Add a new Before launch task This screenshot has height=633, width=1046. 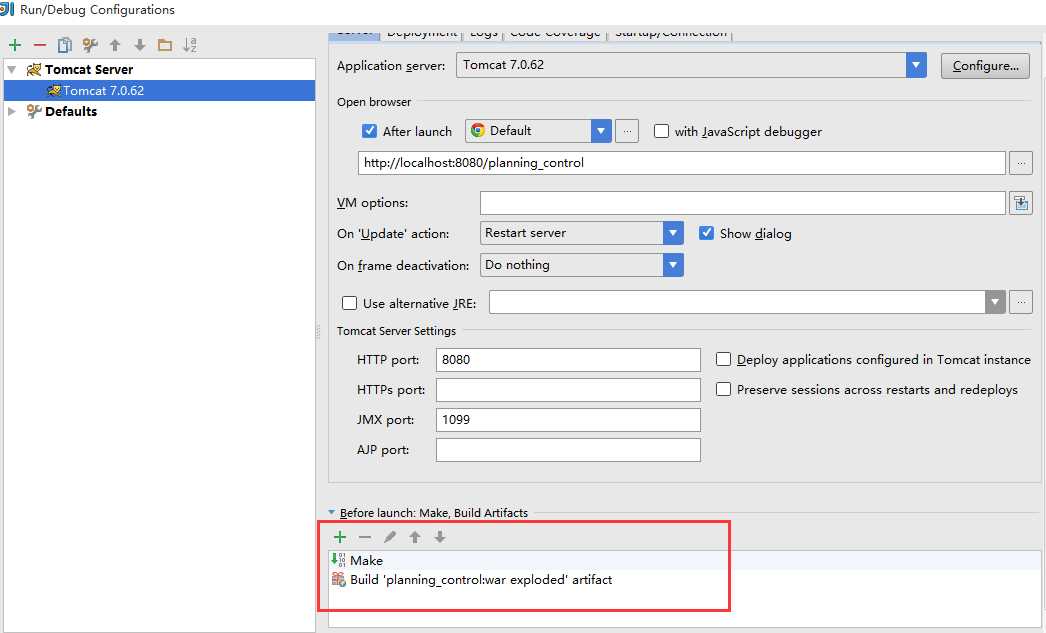pyautogui.click(x=340, y=537)
